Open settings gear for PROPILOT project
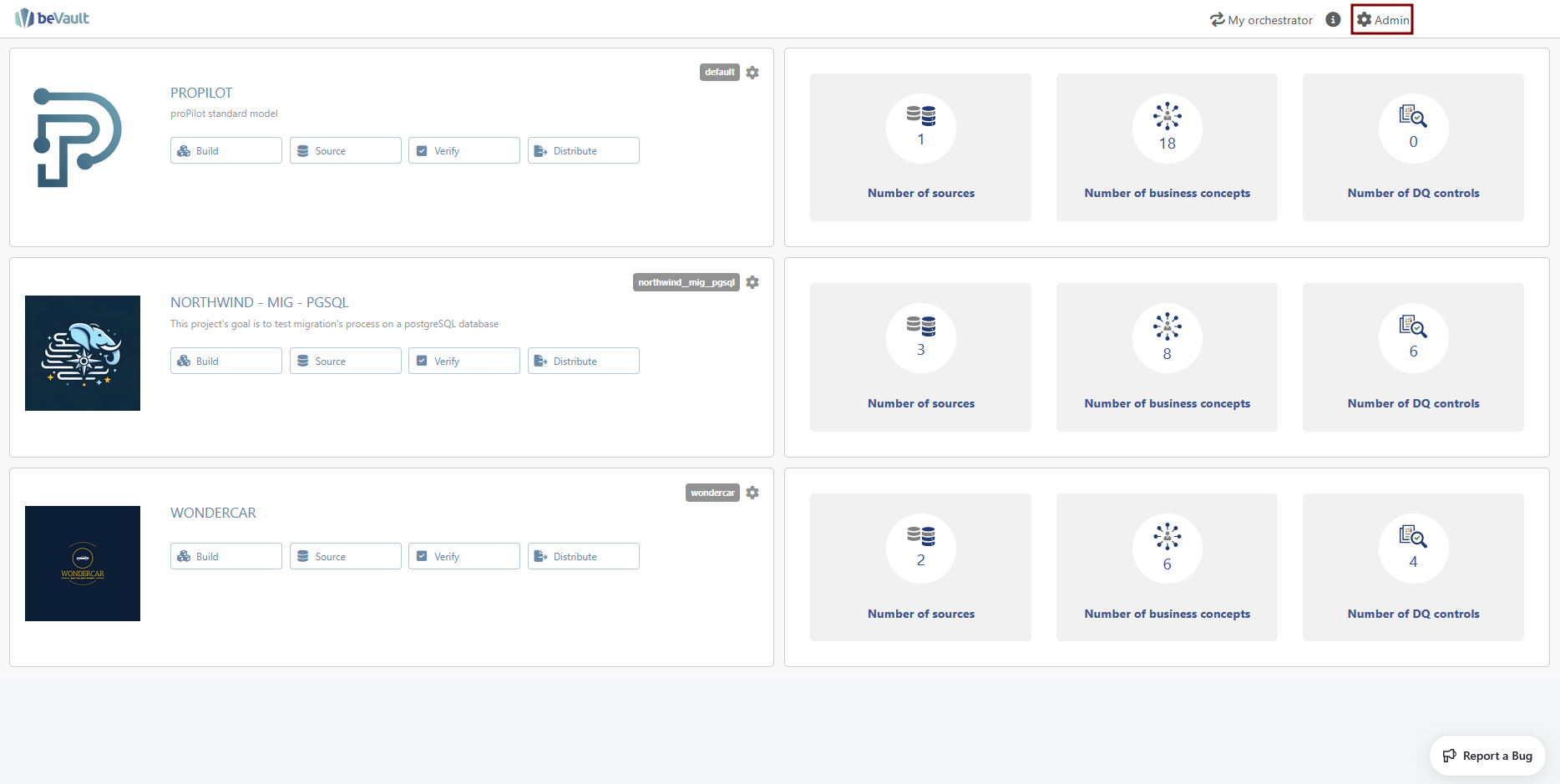Image resolution: width=1560 pixels, height=784 pixels. click(x=752, y=73)
